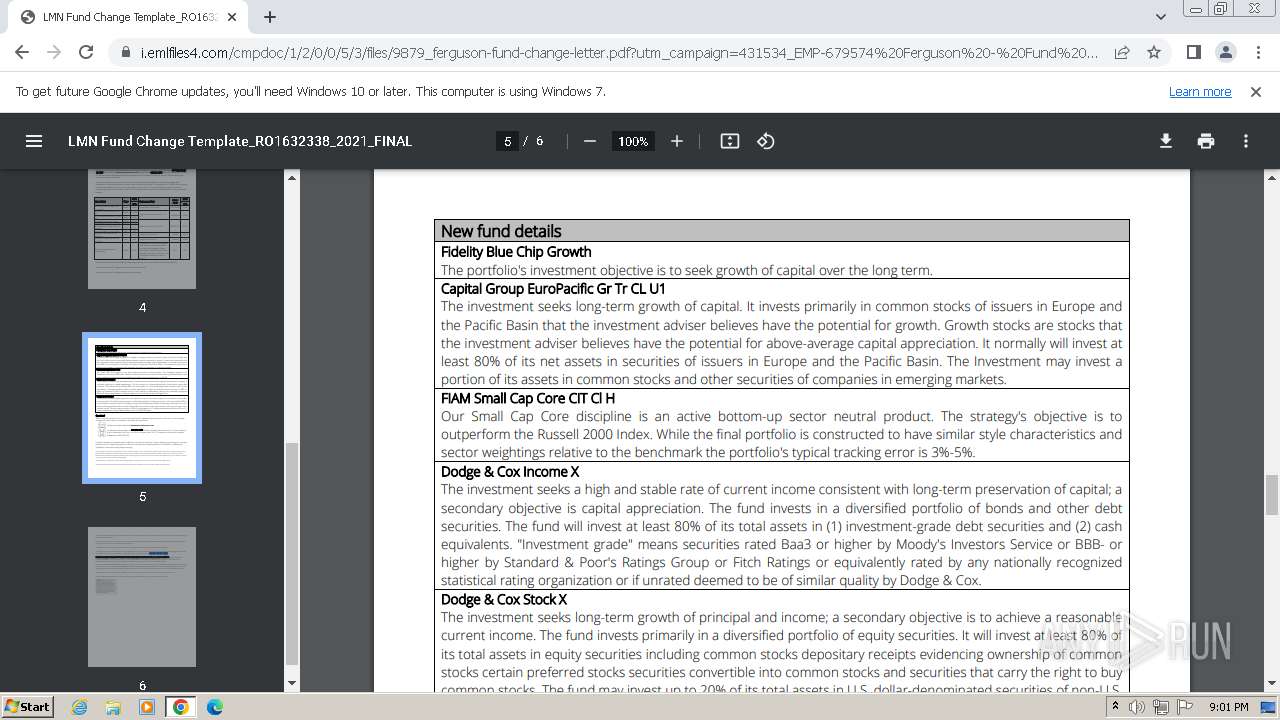Screen dimensions: 1280x720
Task: Follow the Learn more link
Action: (1200, 91)
